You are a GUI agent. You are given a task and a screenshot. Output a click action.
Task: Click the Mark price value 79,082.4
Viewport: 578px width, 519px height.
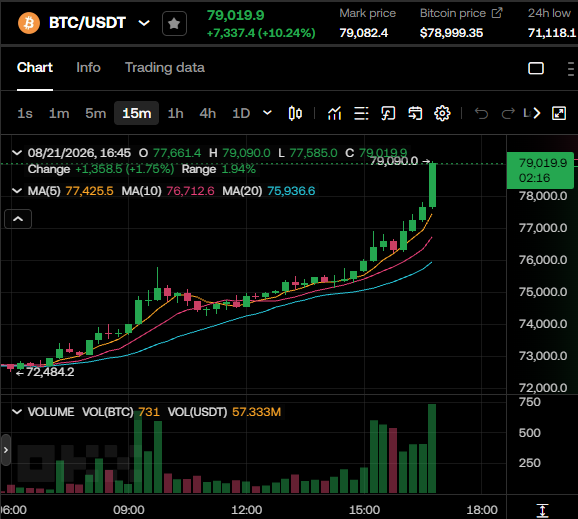pyautogui.click(x=363, y=33)
